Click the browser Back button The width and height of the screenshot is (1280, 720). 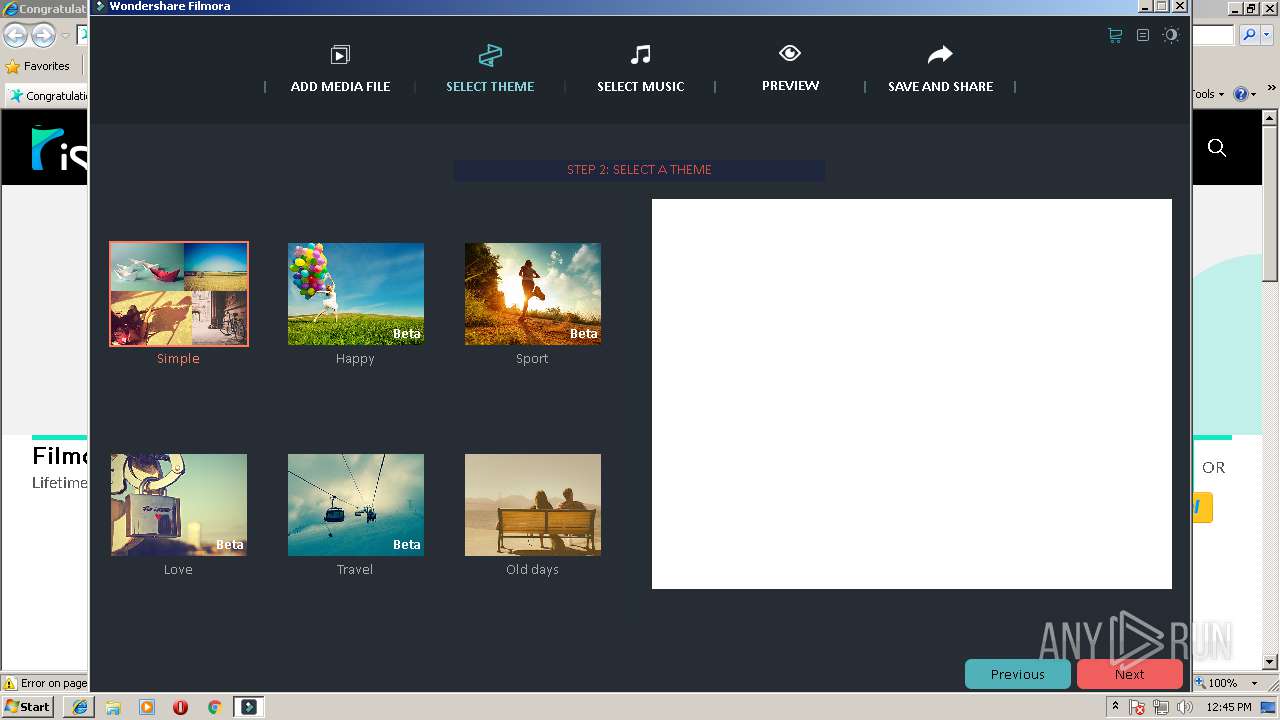click(x=15, y=36)
